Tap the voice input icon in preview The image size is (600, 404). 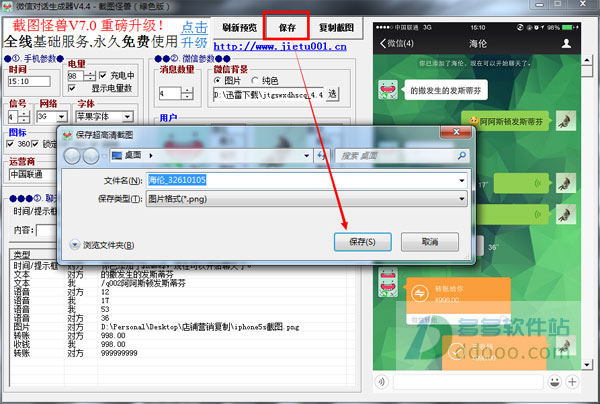(x=382, y=381)
